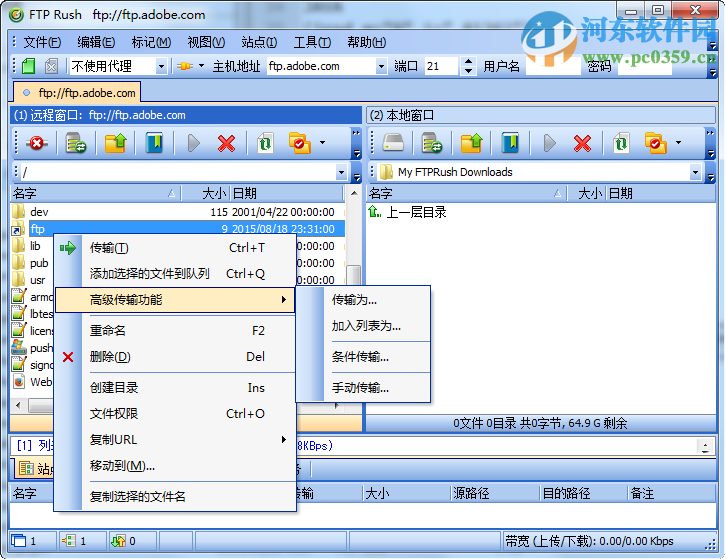Click the transfer play icon in local toolbar

tap(550, 143)
